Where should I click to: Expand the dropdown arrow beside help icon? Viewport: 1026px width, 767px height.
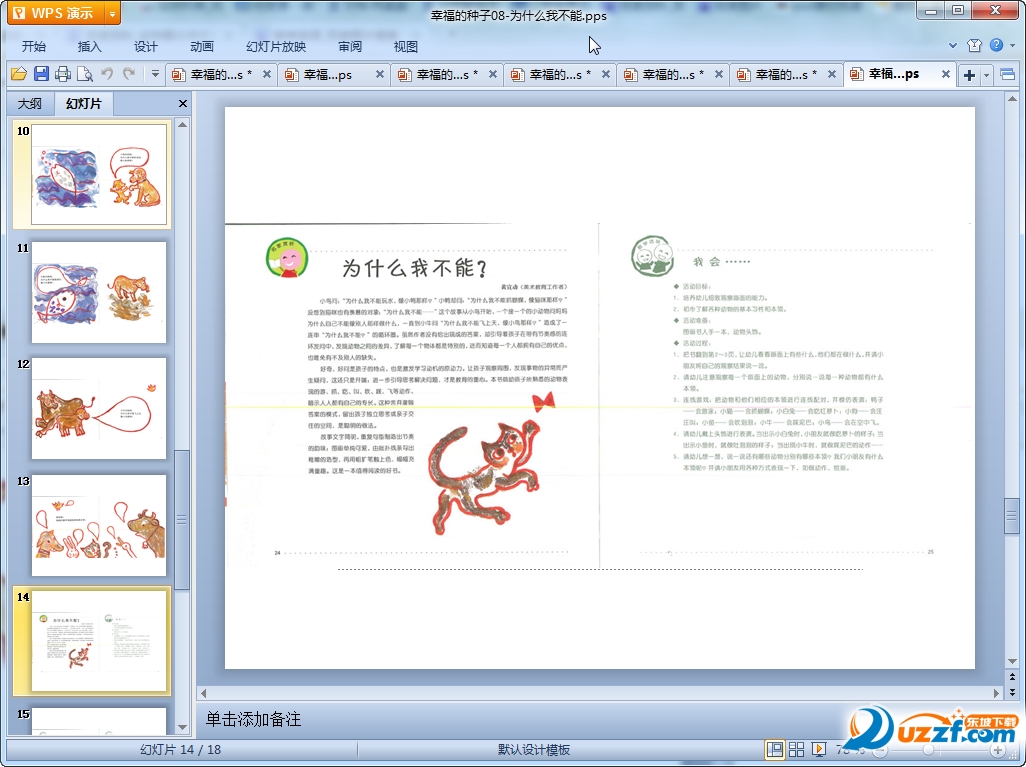click(1012, 46)
